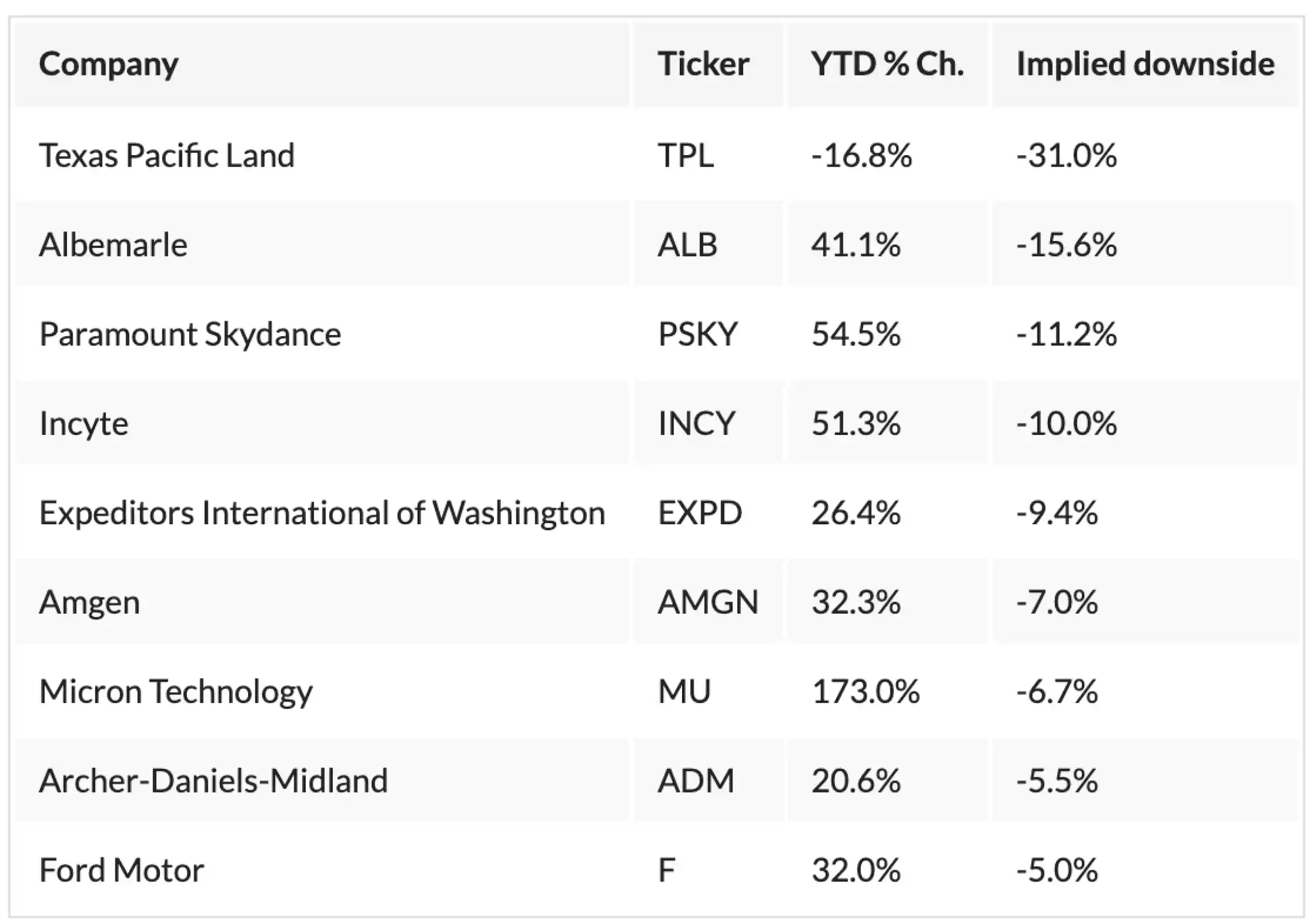
Task: Click the ALB ticker symbol
Action: [687, 245]
